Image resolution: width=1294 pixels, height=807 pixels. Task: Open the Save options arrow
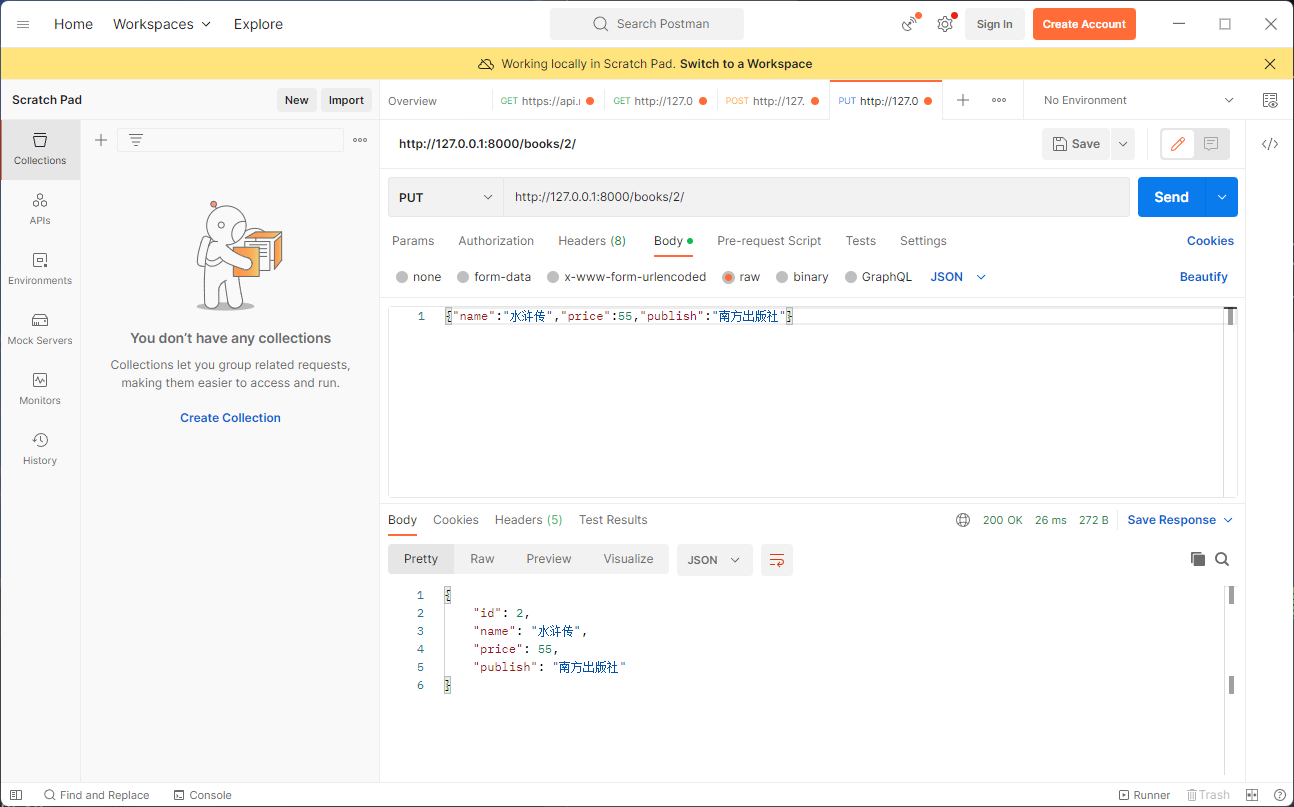(1123, 144)
